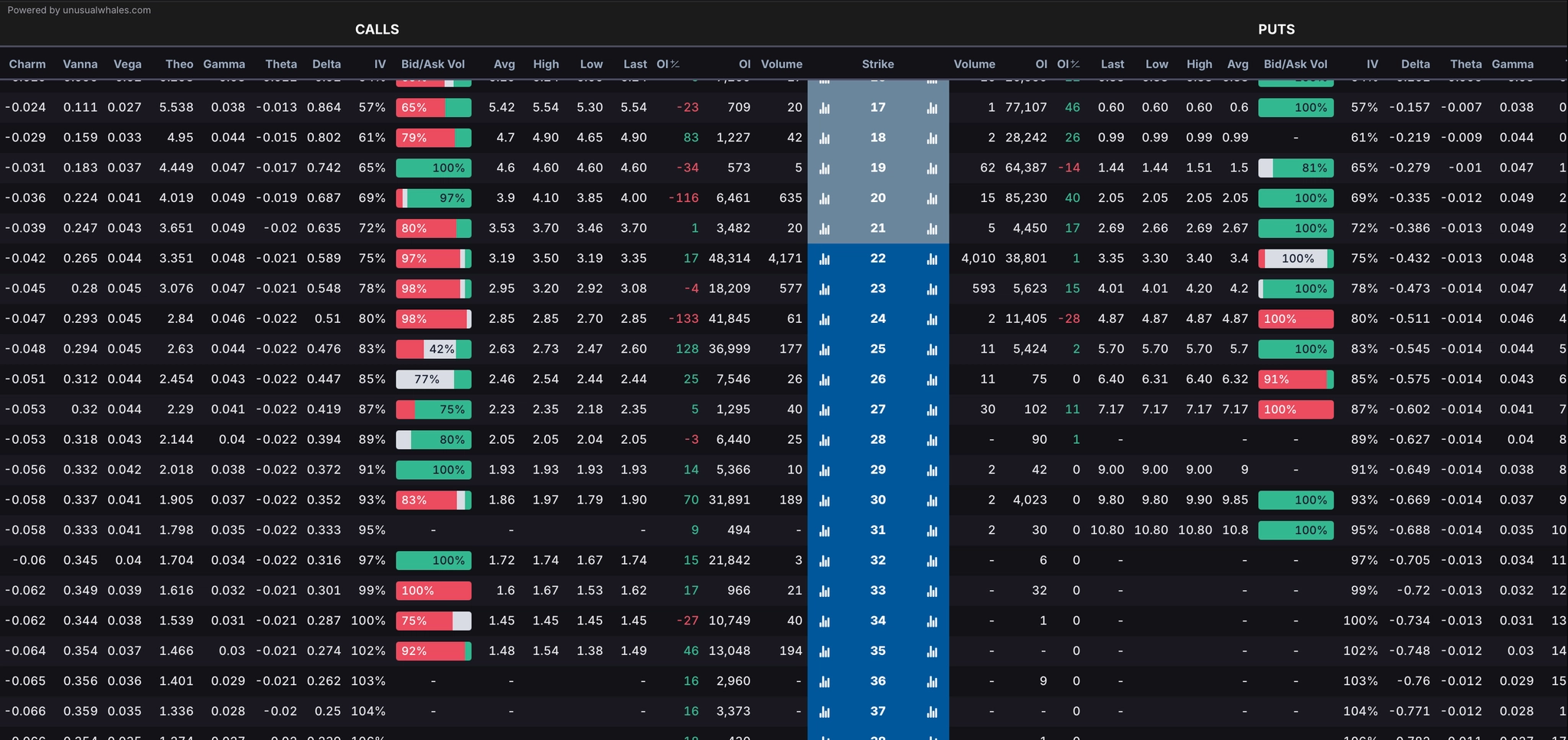Image resolution: width=1568 pixels, height=740 pixels.
Task: Click calls OI% value -133
Action: [683, 319]
